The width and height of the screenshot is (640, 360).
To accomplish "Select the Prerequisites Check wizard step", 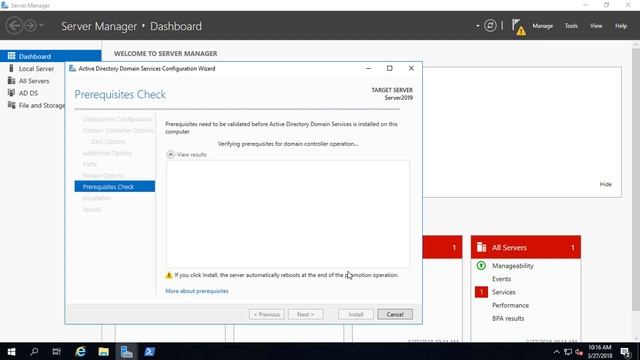I will tap(115, 187).
